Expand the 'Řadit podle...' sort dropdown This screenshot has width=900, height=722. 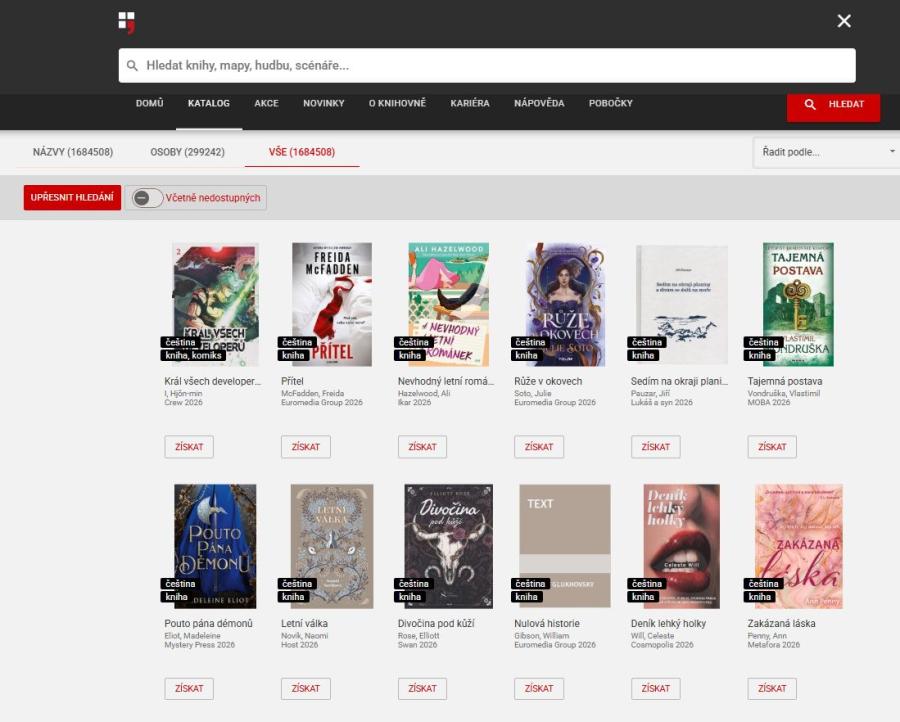(x=826, y=152)
